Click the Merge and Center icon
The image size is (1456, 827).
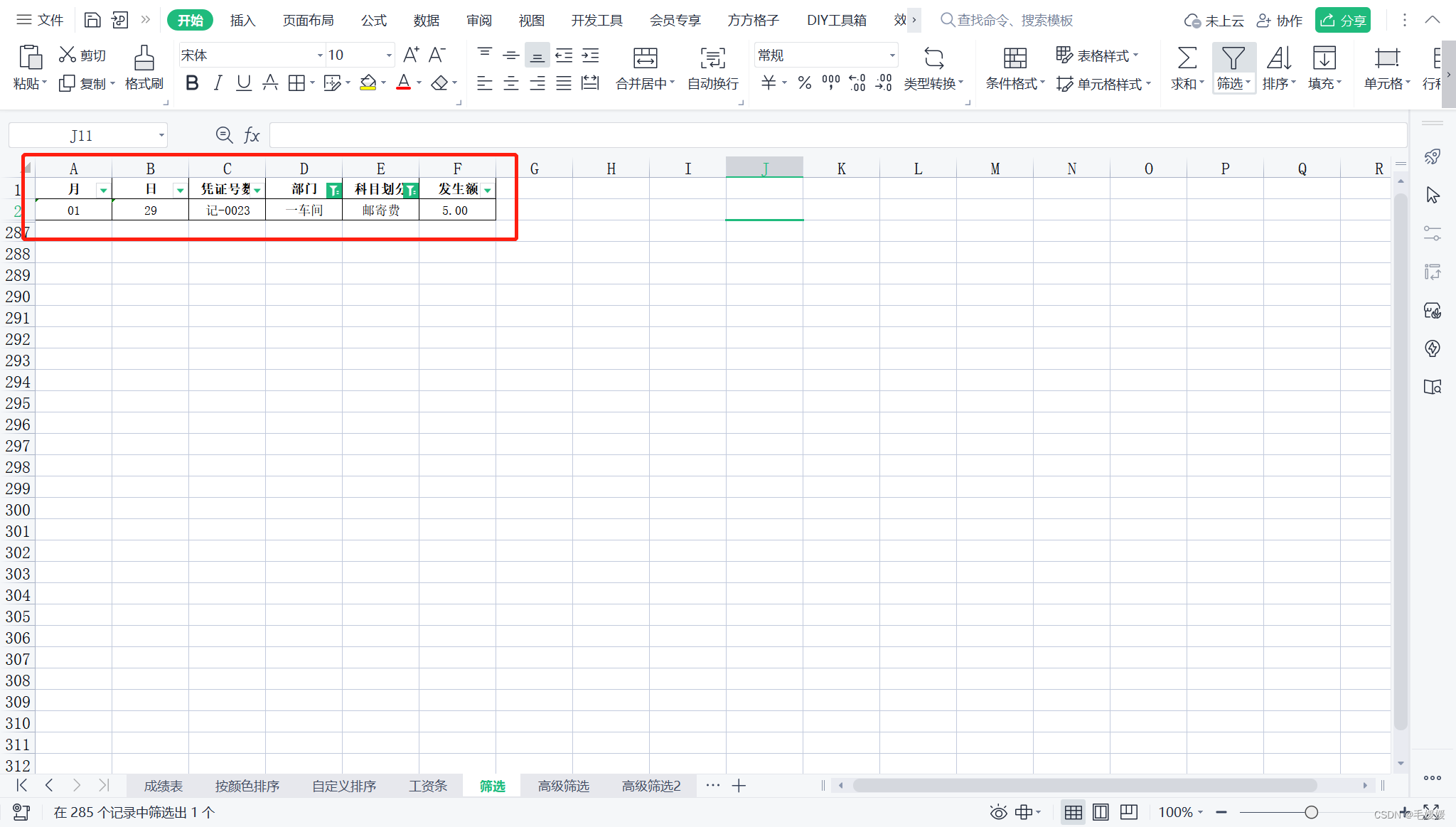[x=645, y=58]
